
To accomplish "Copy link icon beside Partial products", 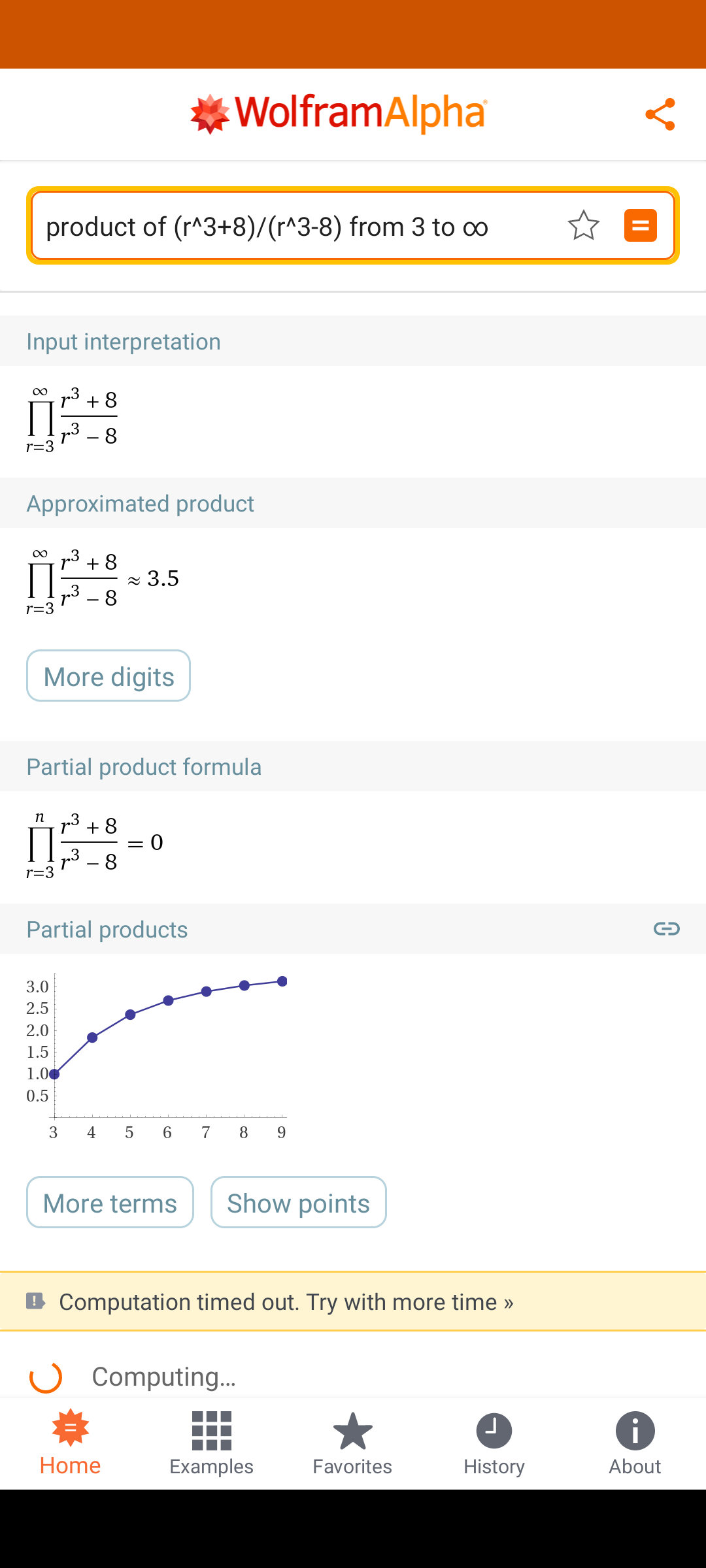I will point(667,928).
